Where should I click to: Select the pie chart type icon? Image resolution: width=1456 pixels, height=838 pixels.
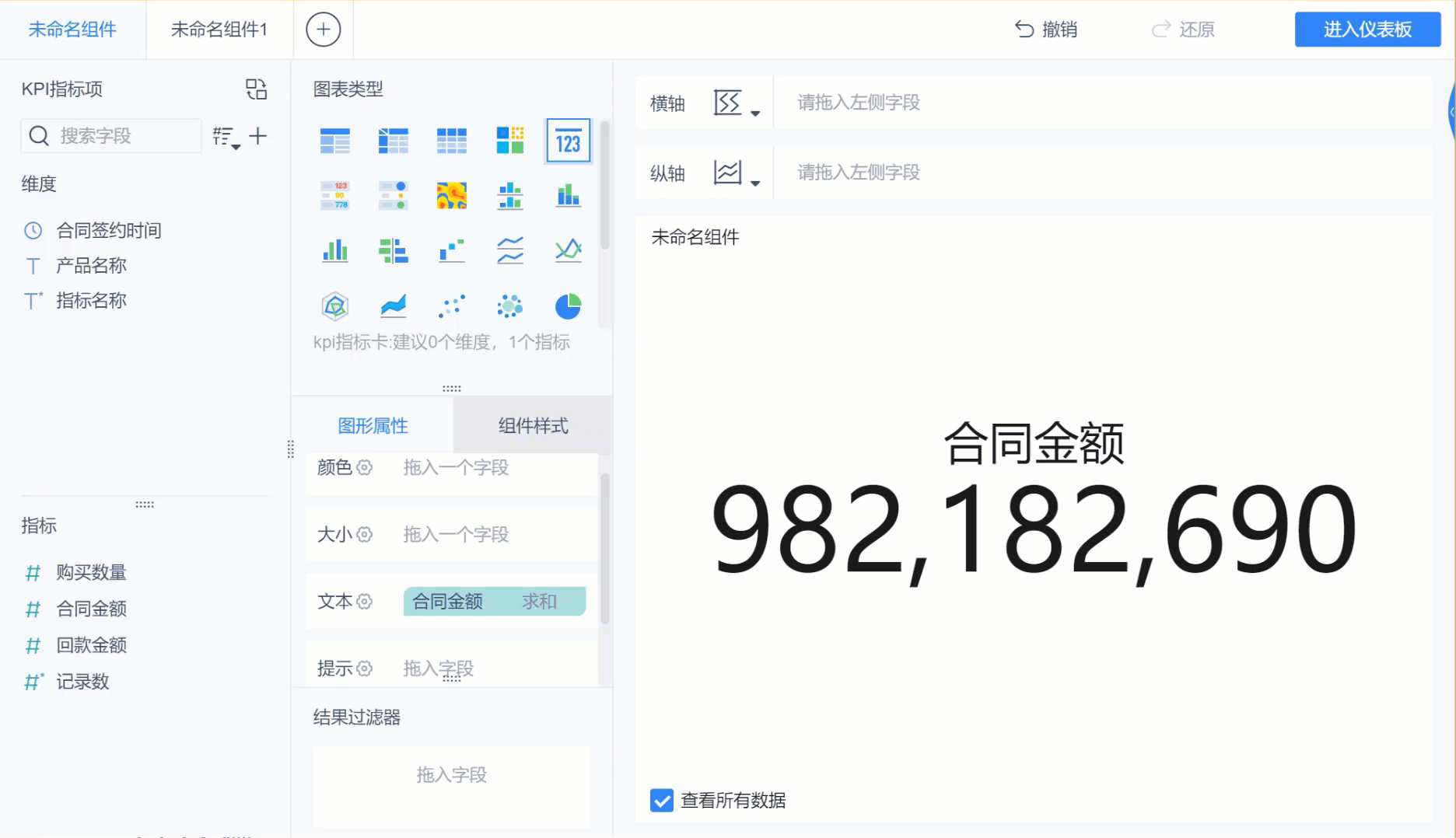point(569,306)
